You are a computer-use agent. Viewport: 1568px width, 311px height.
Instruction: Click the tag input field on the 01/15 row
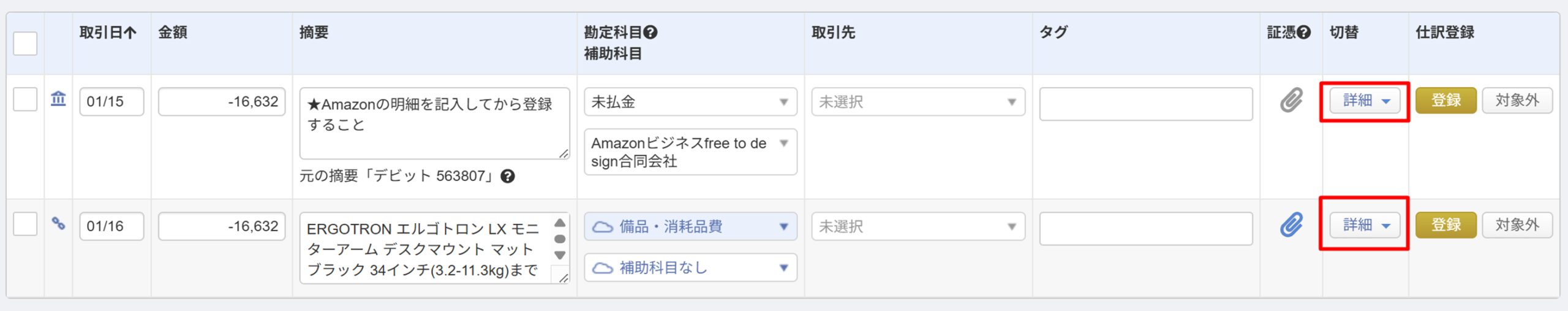[x=1145, y=104]
